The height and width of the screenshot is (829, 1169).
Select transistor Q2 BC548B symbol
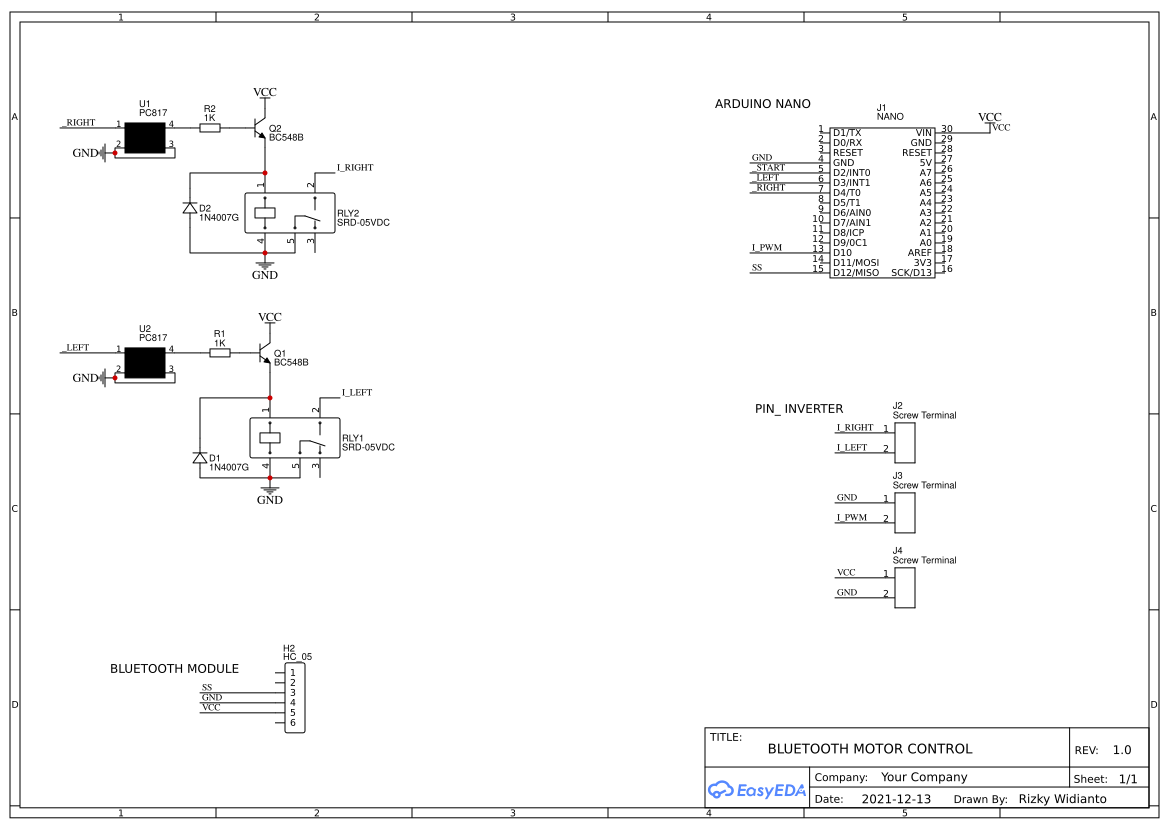click(x=260, y=128)
